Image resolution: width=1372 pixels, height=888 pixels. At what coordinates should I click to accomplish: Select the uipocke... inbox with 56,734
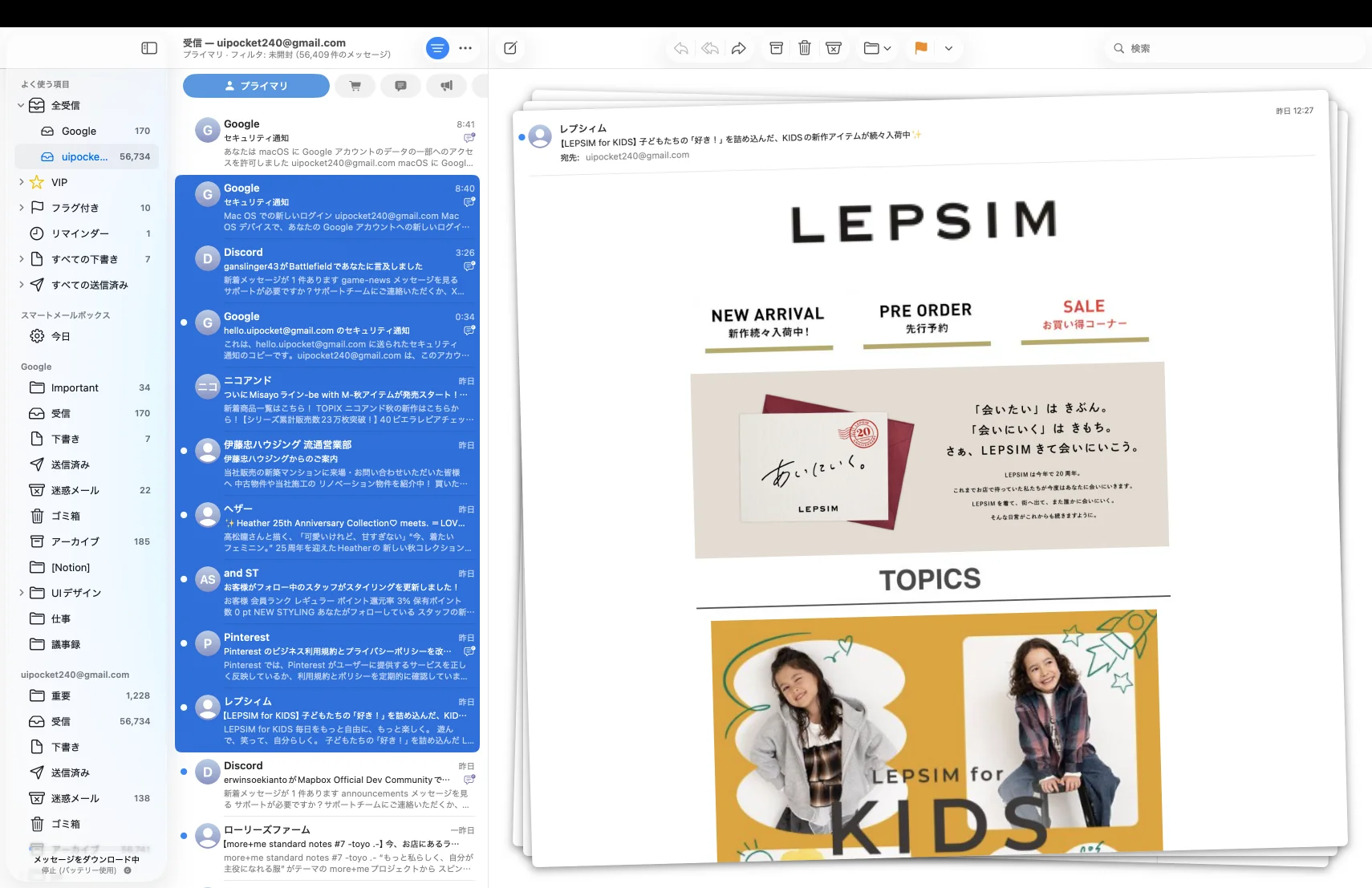[x=87, y=156]
